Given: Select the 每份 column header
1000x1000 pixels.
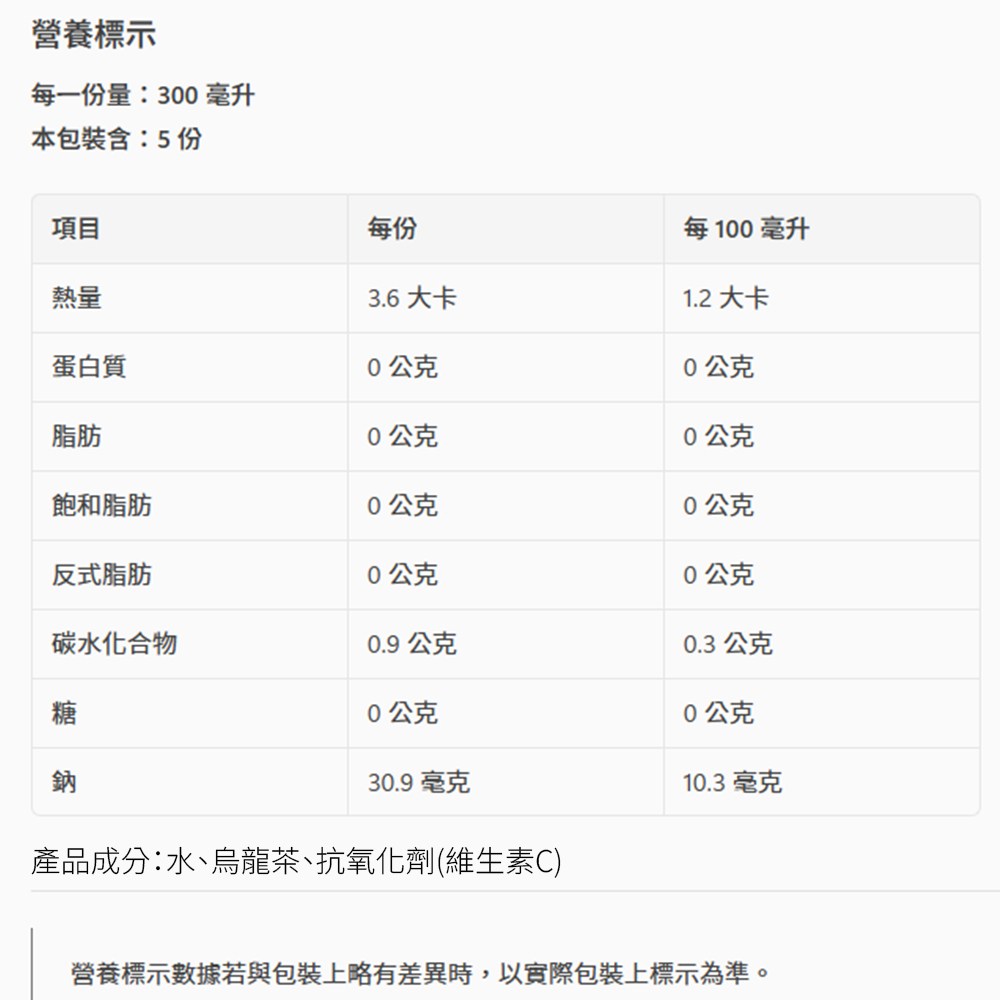Looking at the screenshot, I should (x=392, y=229).
